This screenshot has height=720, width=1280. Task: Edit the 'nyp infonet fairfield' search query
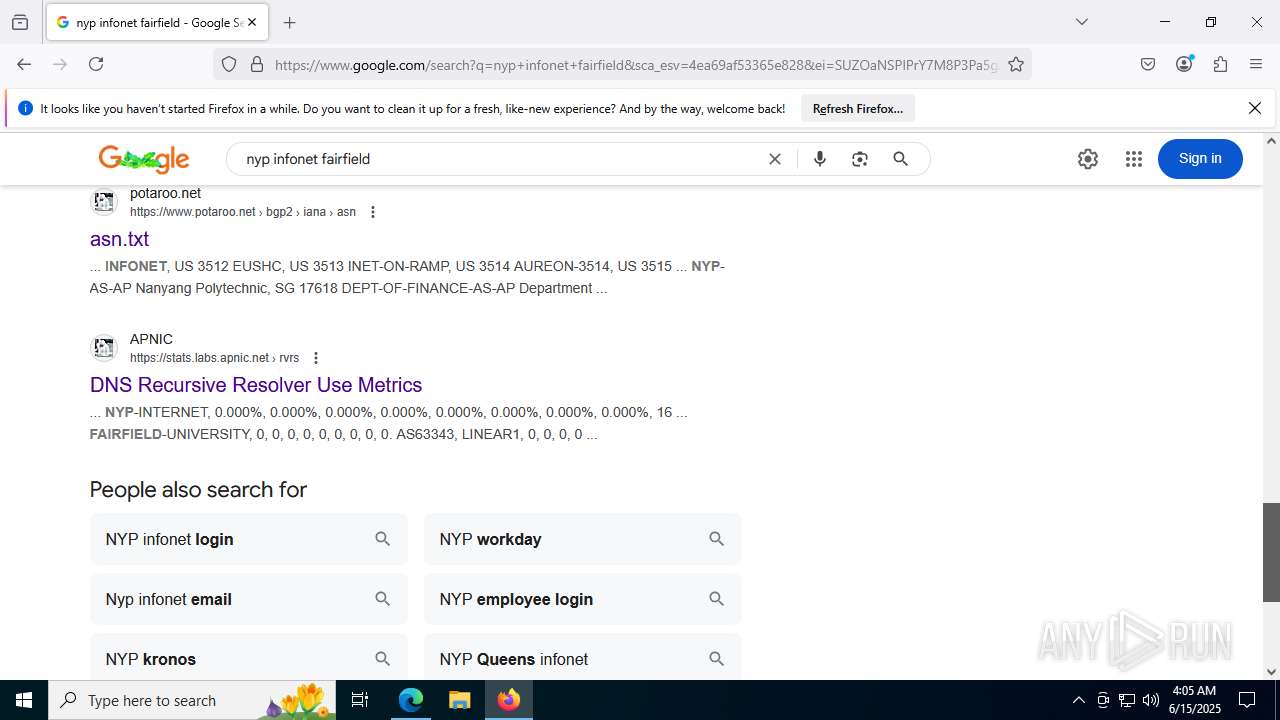pos(500,159)
